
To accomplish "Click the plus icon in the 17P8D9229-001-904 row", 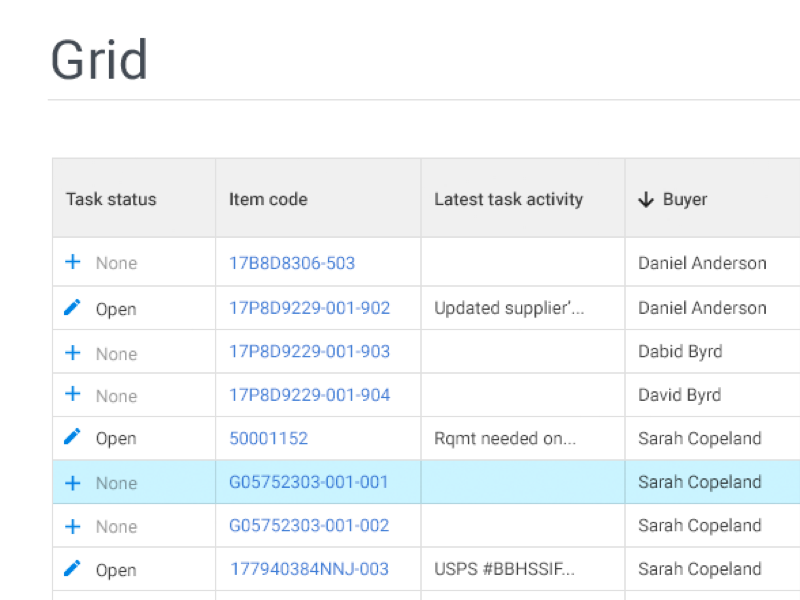I will pos(72,394).
